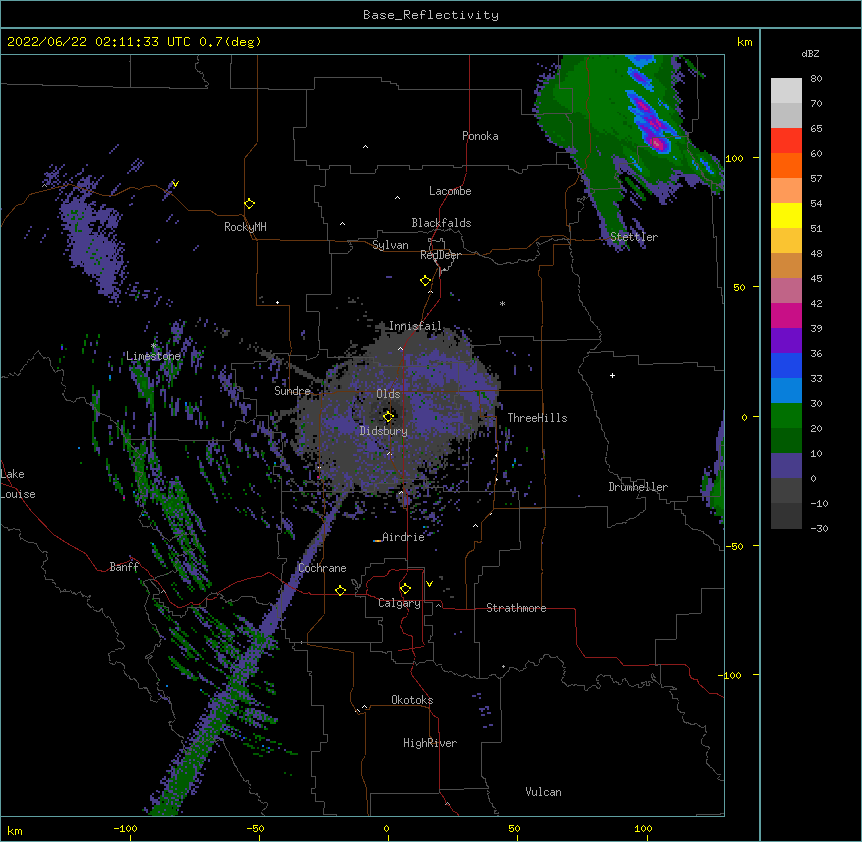Click yellow diamond marker above RockyMH label
The width and height of the screenshot is (862, 842).
[x=249, y=204]
